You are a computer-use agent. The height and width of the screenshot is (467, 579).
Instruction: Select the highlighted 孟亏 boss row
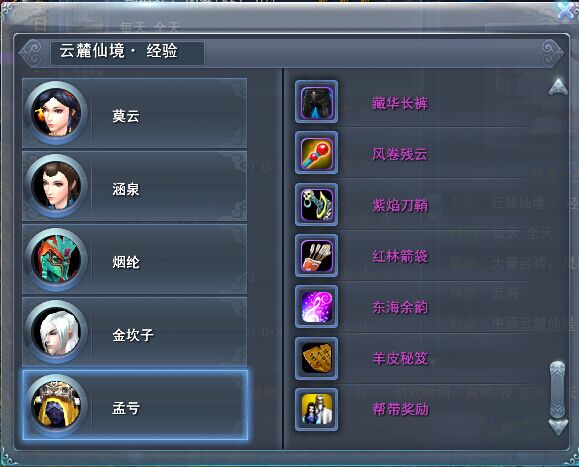click(x=134, y=405)
